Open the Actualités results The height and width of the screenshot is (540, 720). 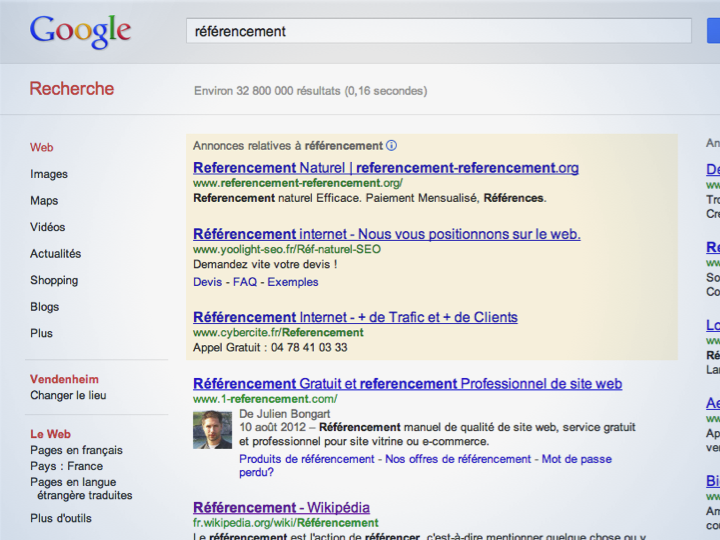pyautogui.click(x=56, y=253)
